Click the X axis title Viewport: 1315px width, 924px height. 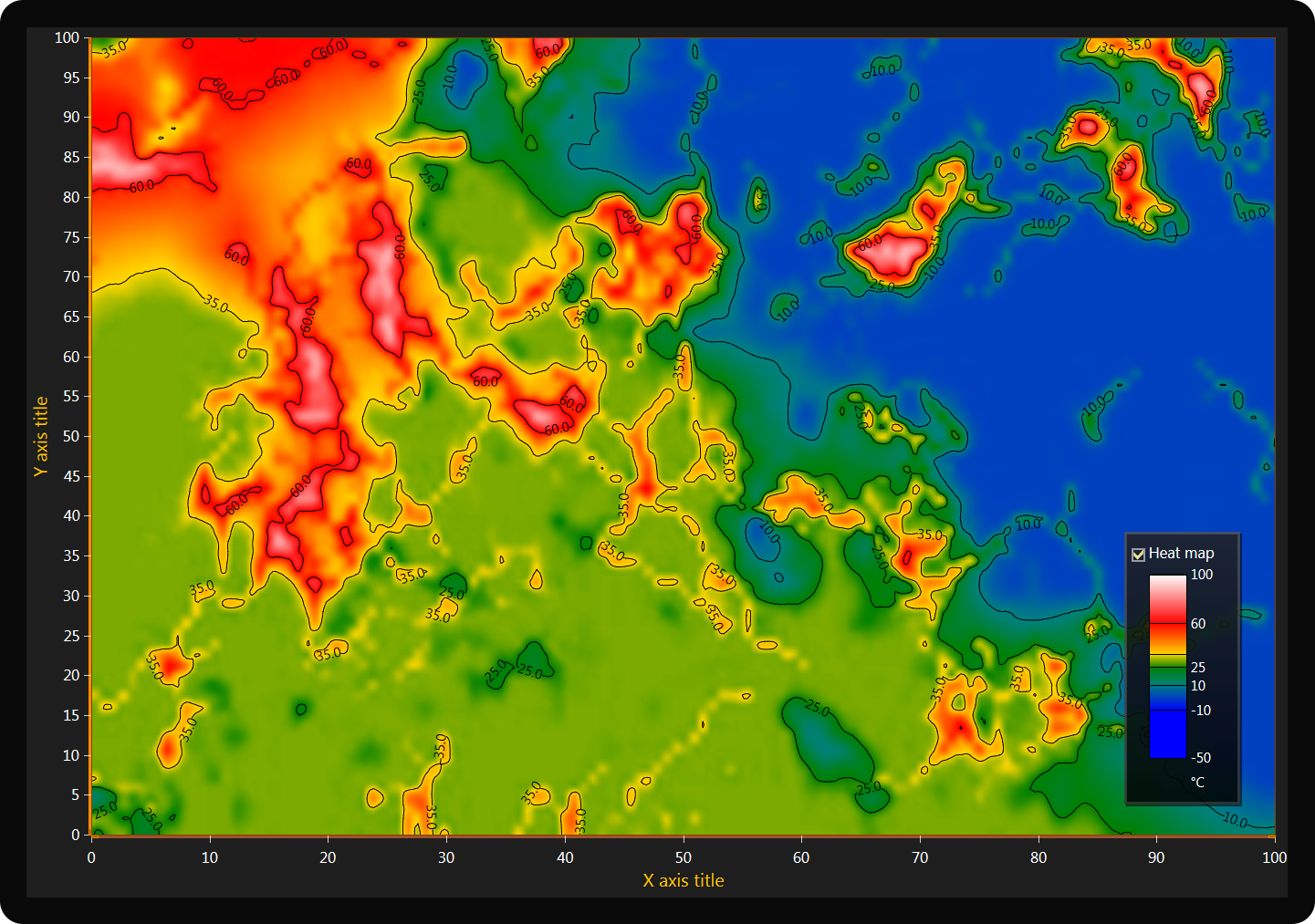pos(684,881)
